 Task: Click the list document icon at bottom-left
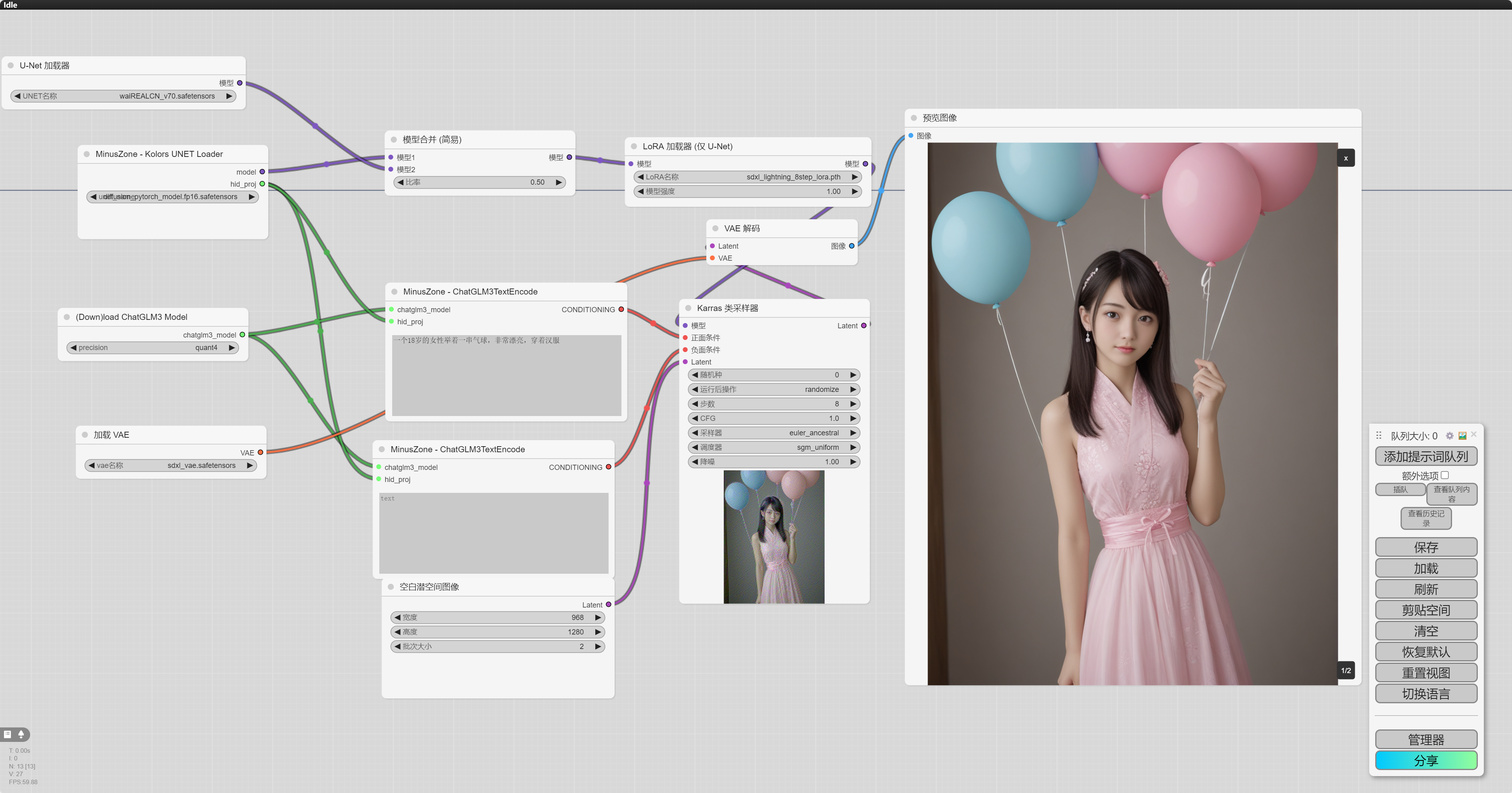[x=8, y=734]
